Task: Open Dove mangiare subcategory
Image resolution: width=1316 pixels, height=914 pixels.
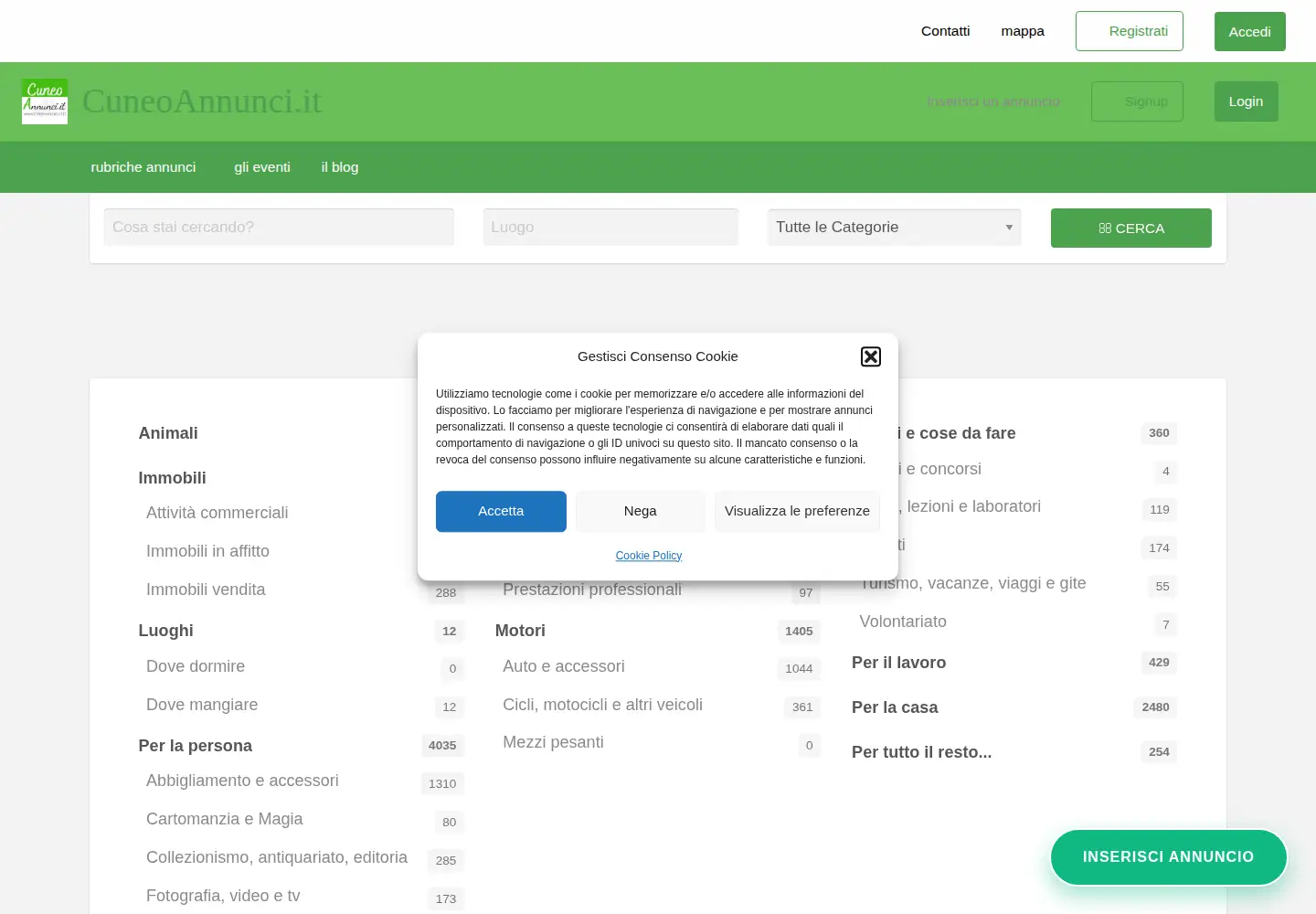Action: [202, 705]
